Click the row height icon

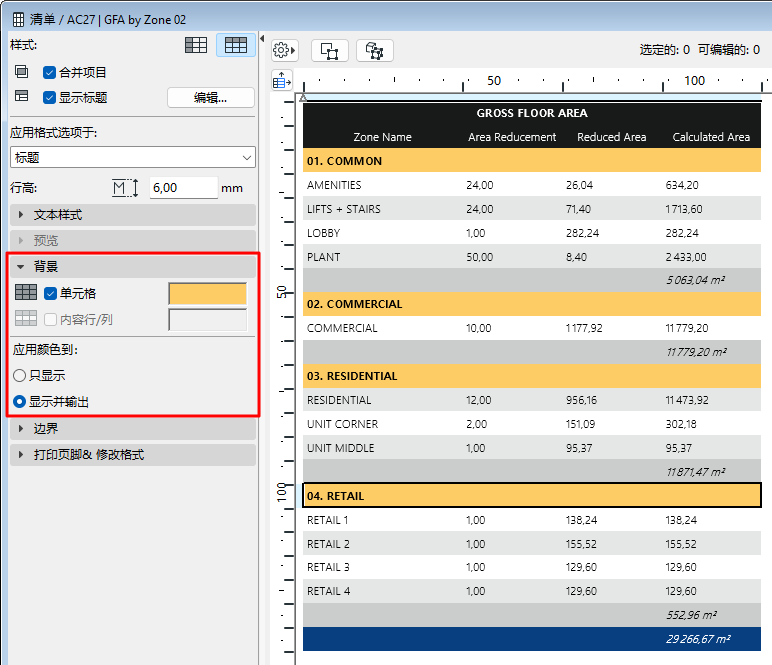[125, 188]
